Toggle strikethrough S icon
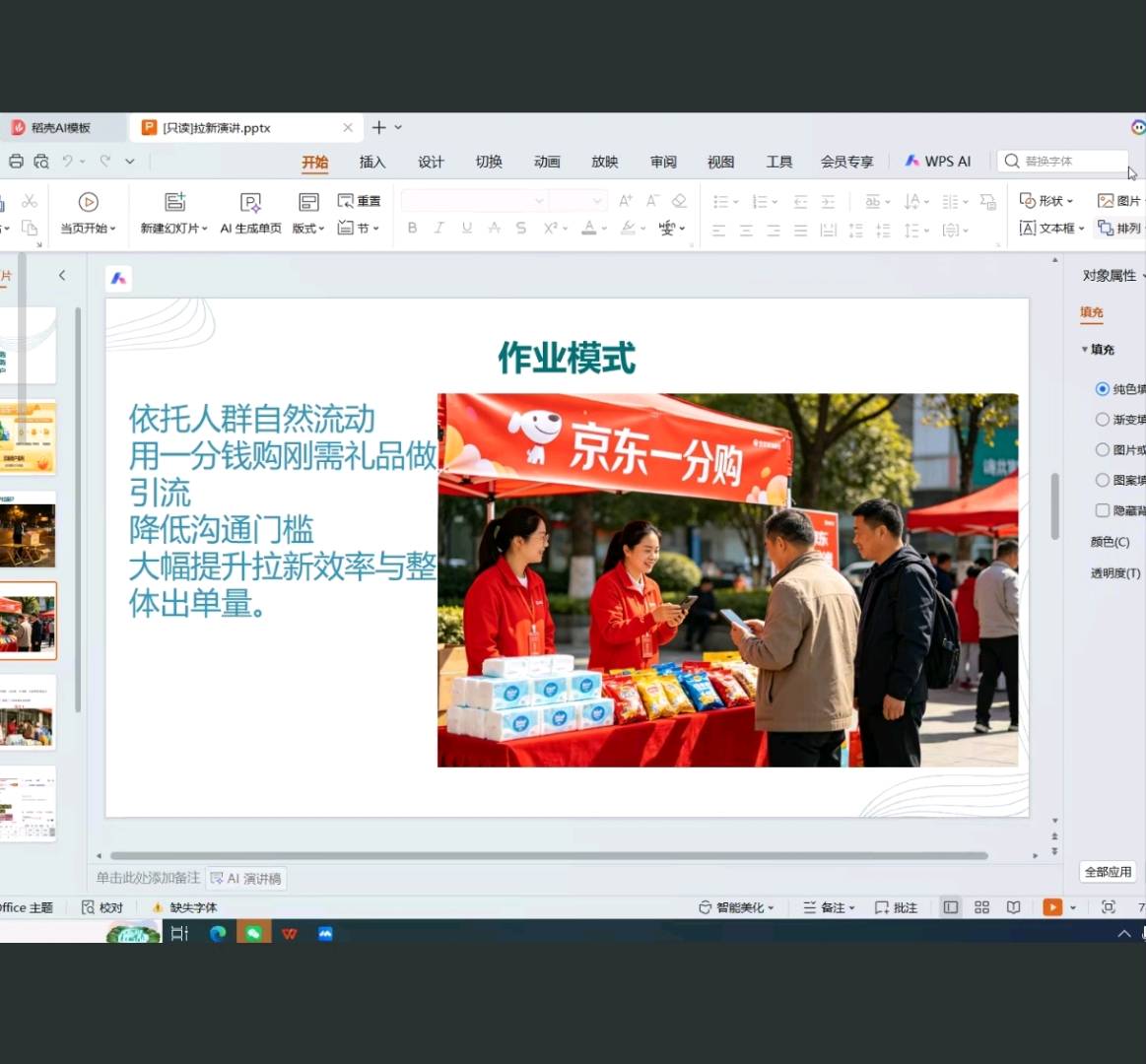 point(521,228)
